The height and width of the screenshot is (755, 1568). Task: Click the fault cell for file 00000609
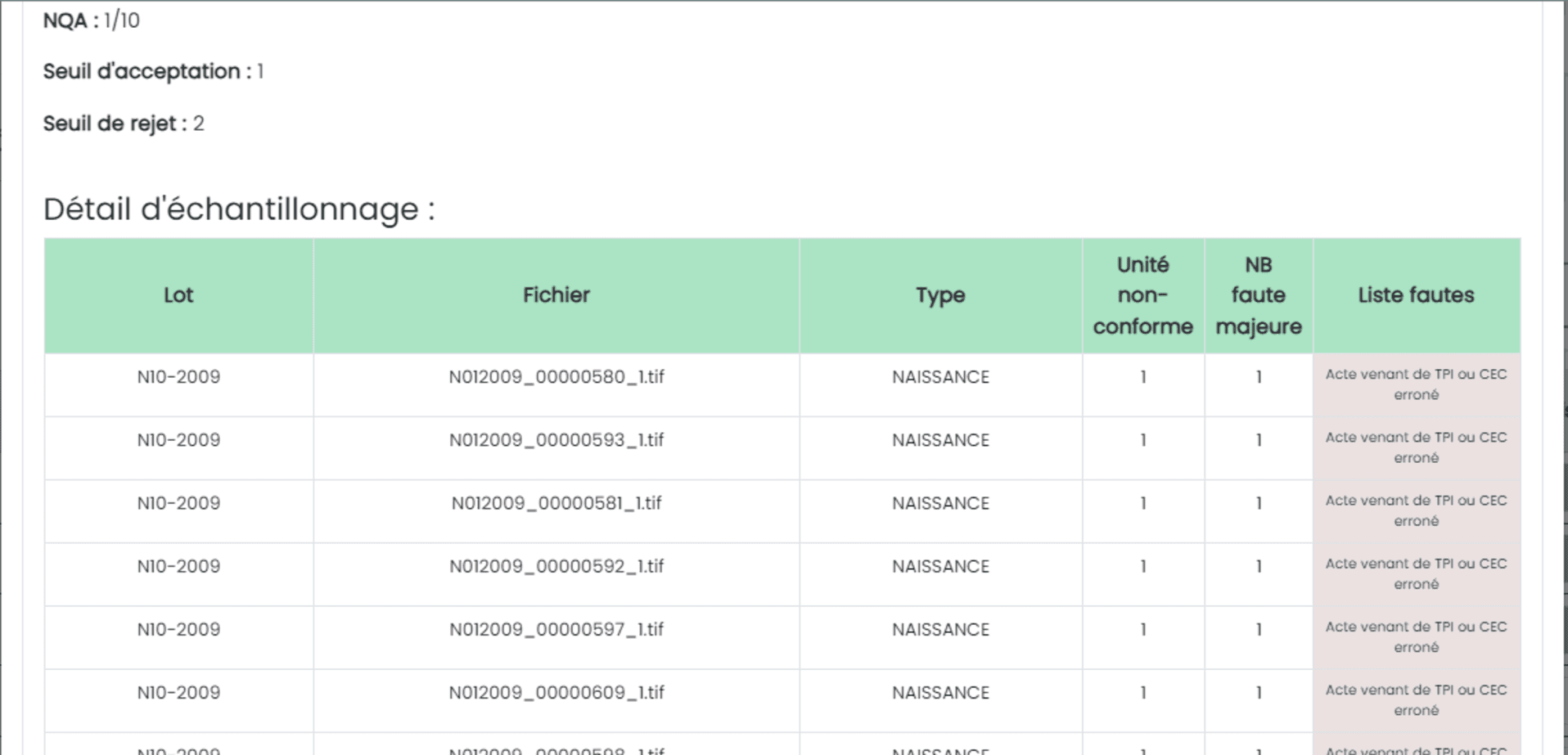pyautogui.click(x=1416, y=700)
